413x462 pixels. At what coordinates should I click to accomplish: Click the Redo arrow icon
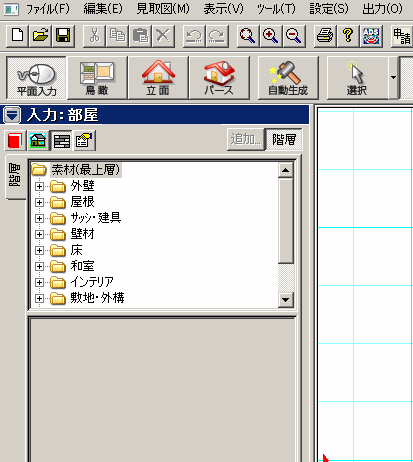point(217,35)
